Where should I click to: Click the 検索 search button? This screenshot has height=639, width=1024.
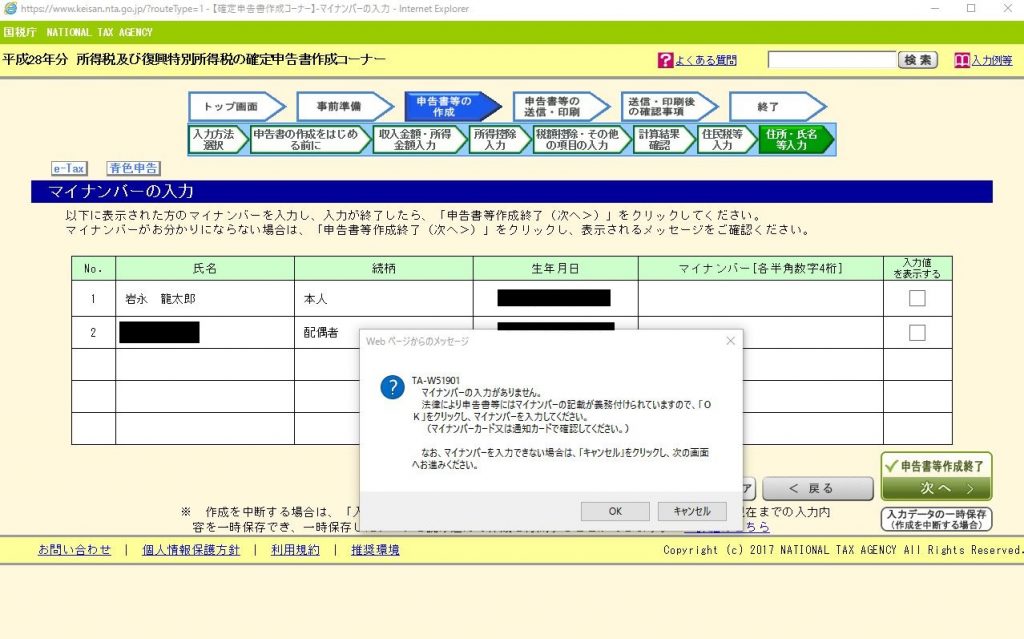918,60
